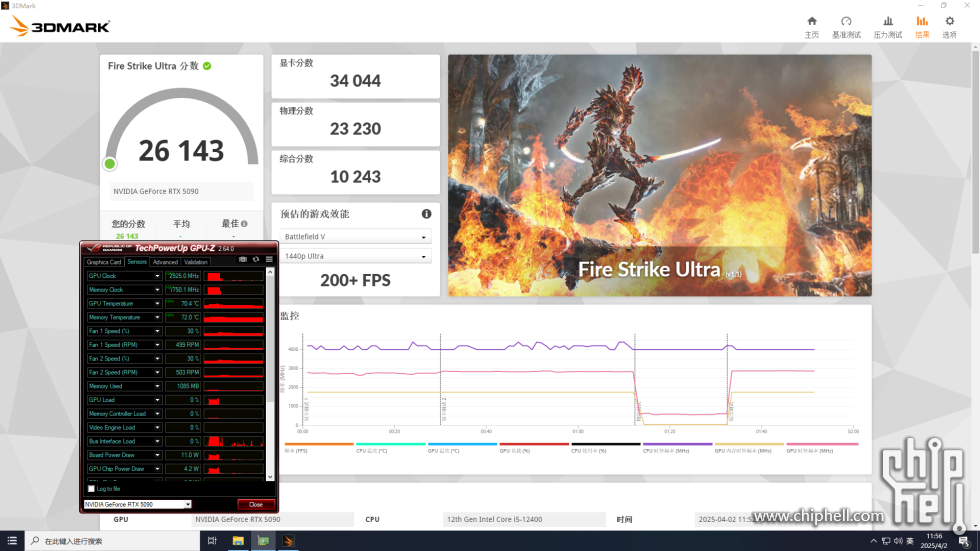Click the info icon beside 预估的游戏效能

pyautogui.click(x=426, y=214)
